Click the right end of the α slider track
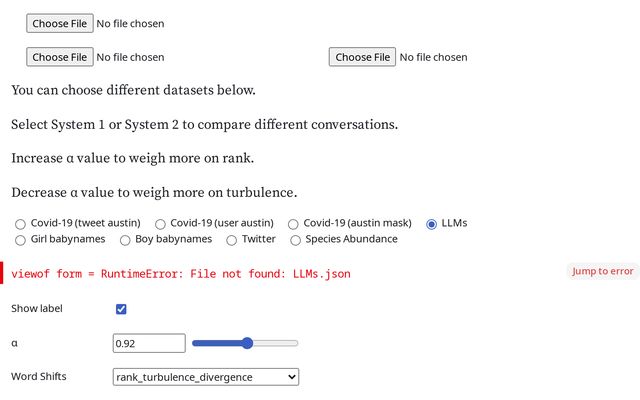The image size is (640, 400). pyautogui.click(x=296, y=343)
